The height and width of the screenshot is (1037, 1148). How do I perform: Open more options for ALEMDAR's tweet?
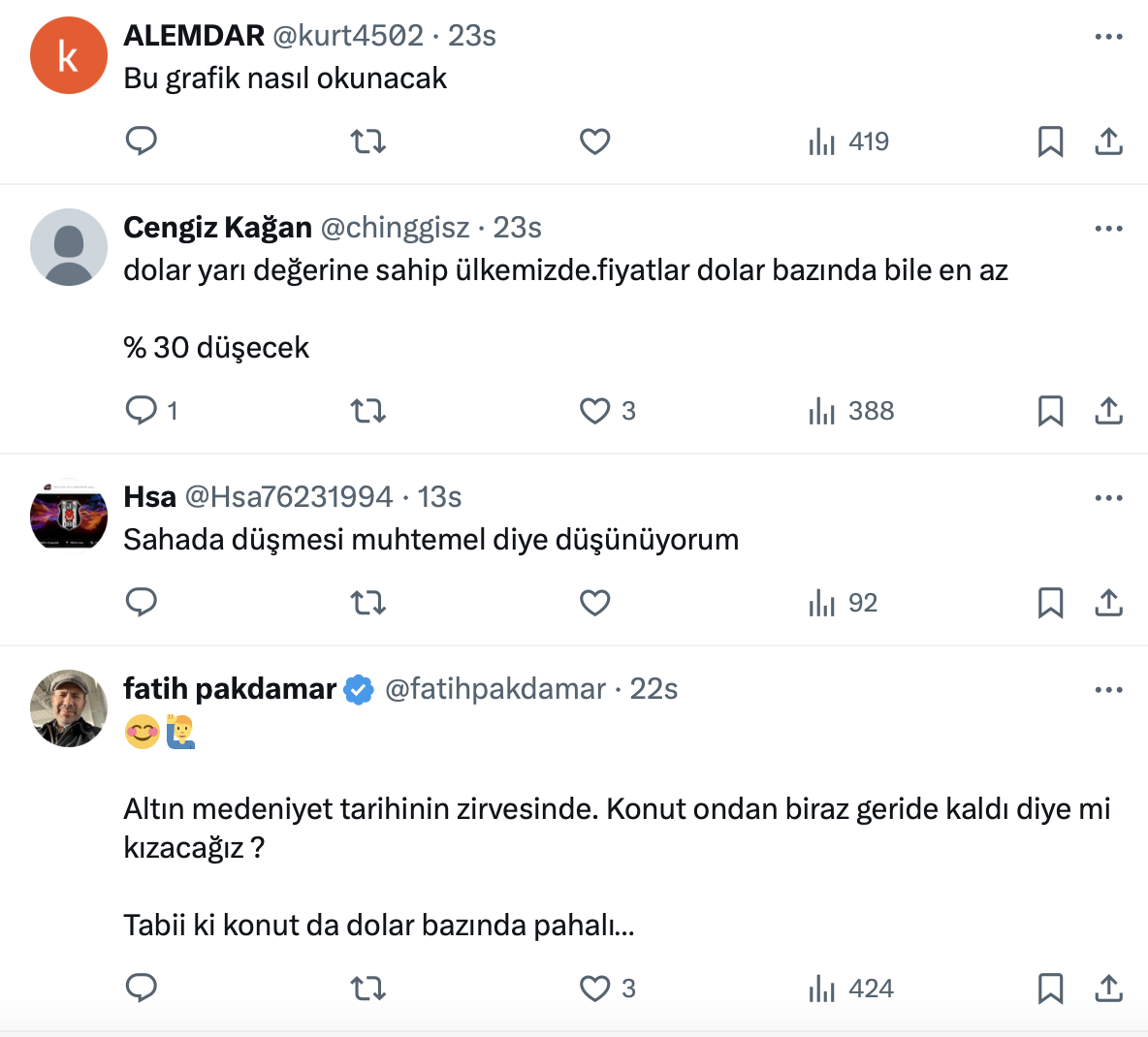1107,37
